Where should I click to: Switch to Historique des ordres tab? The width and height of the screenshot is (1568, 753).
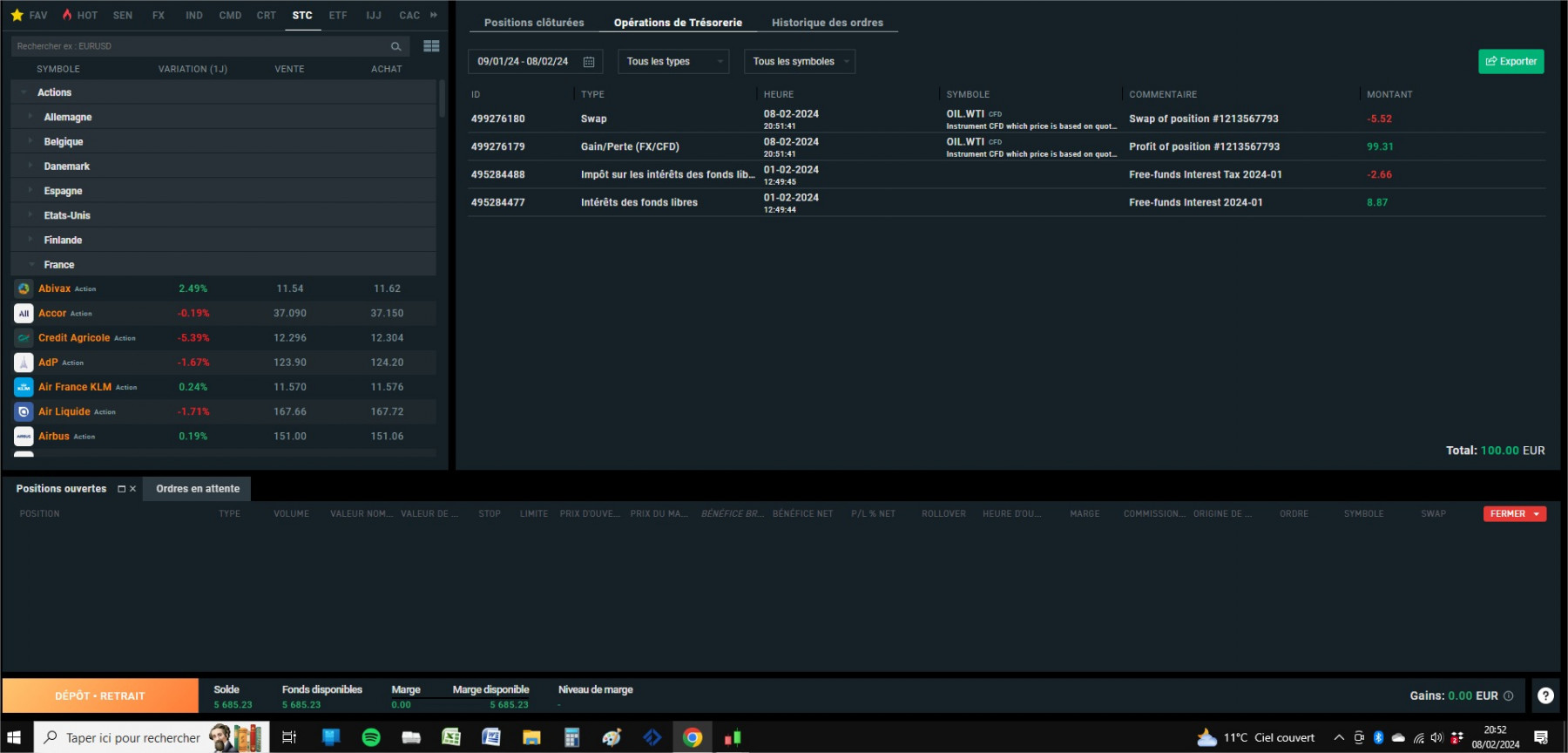[x=828, y=23]
